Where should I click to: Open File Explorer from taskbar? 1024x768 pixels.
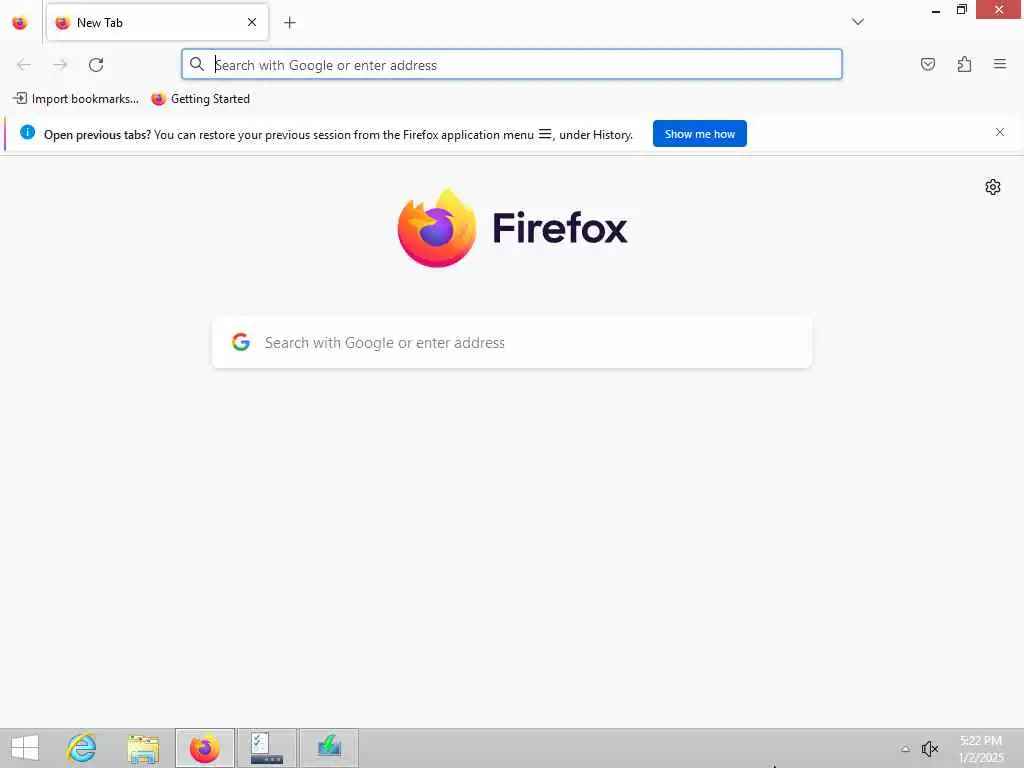pyautogui.click(x=143, y=748)
